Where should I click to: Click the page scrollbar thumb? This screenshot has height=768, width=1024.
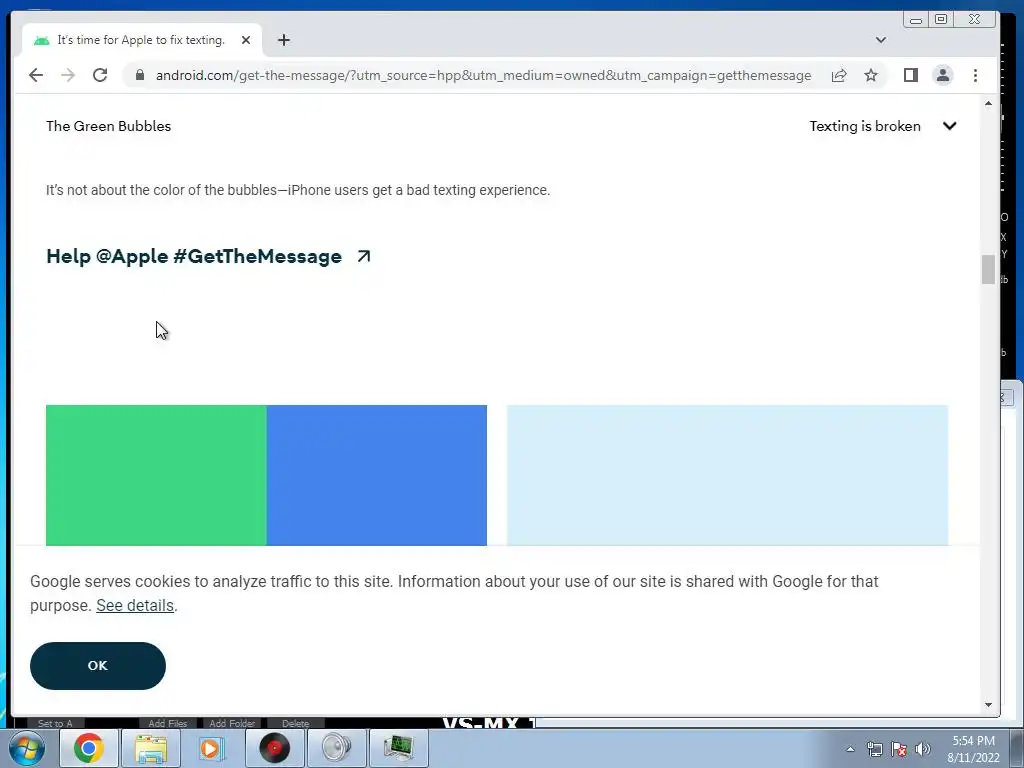988,270
